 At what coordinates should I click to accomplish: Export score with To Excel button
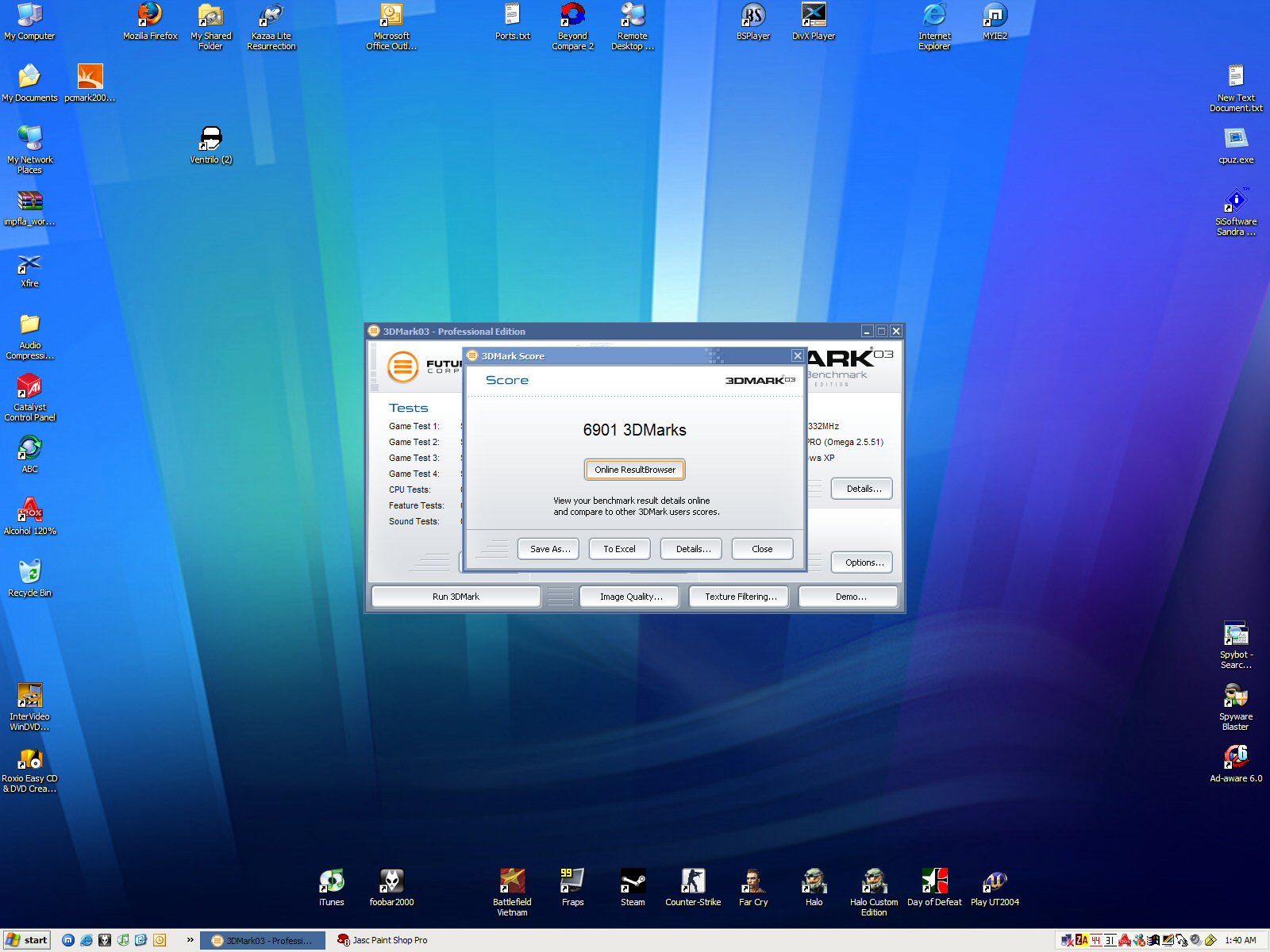coord(619,549)
